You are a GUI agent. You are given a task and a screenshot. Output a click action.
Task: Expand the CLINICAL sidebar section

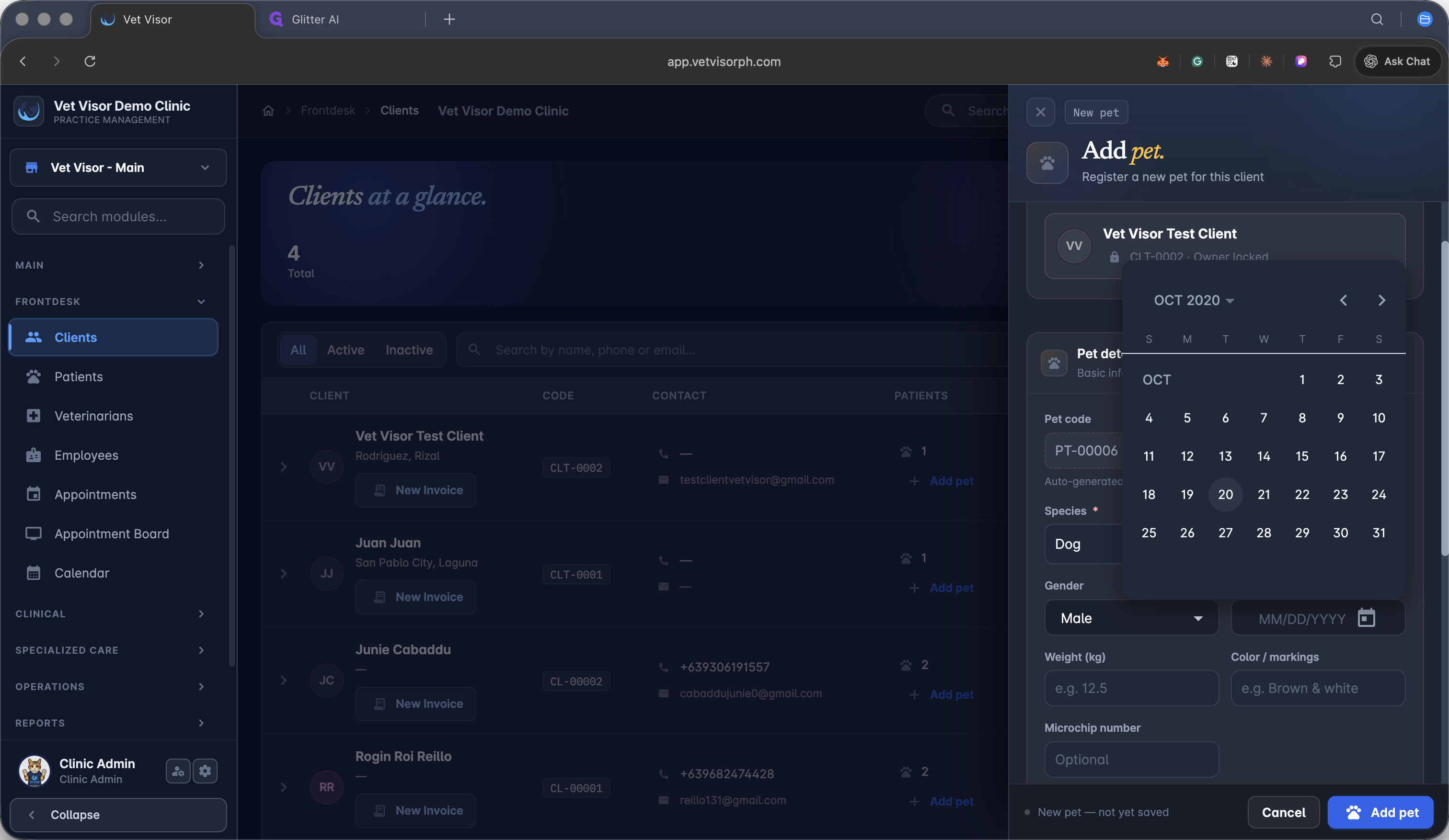[110, 614]
